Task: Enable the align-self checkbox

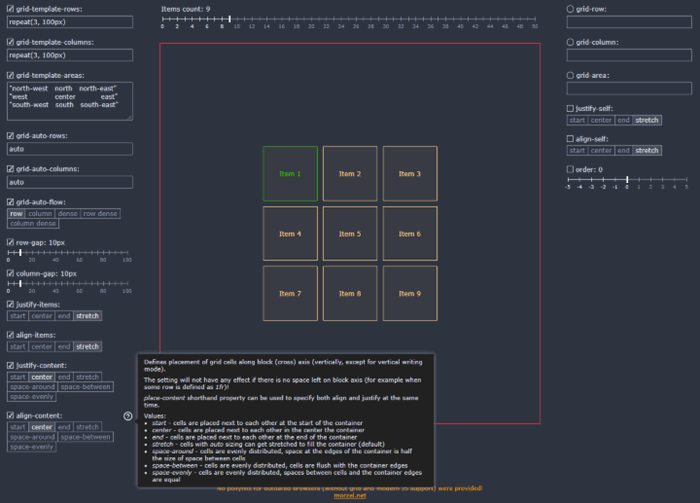Action: coord(570,139)
